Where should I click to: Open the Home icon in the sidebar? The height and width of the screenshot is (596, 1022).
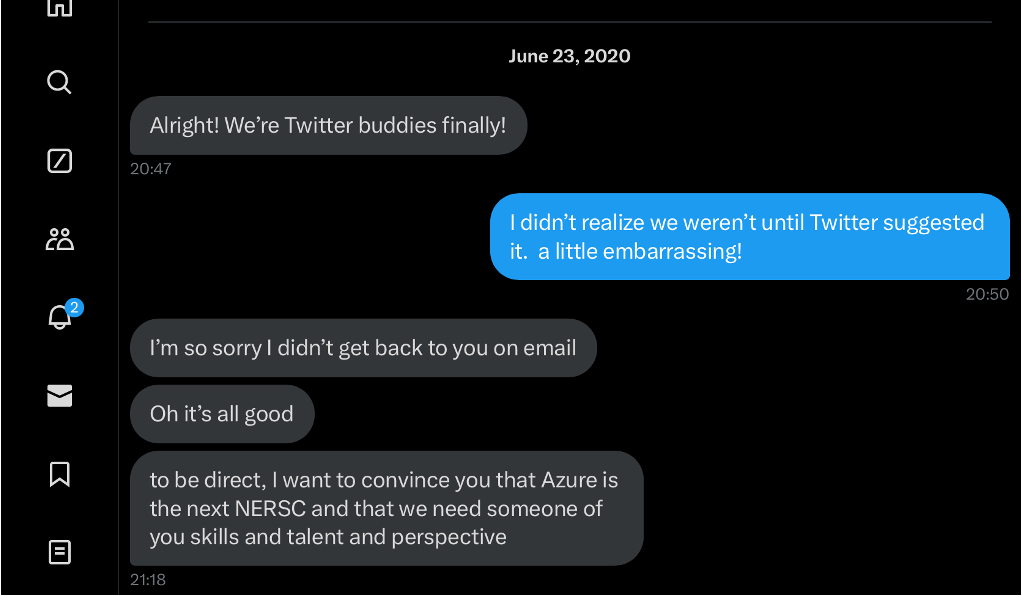click(59, 8)
